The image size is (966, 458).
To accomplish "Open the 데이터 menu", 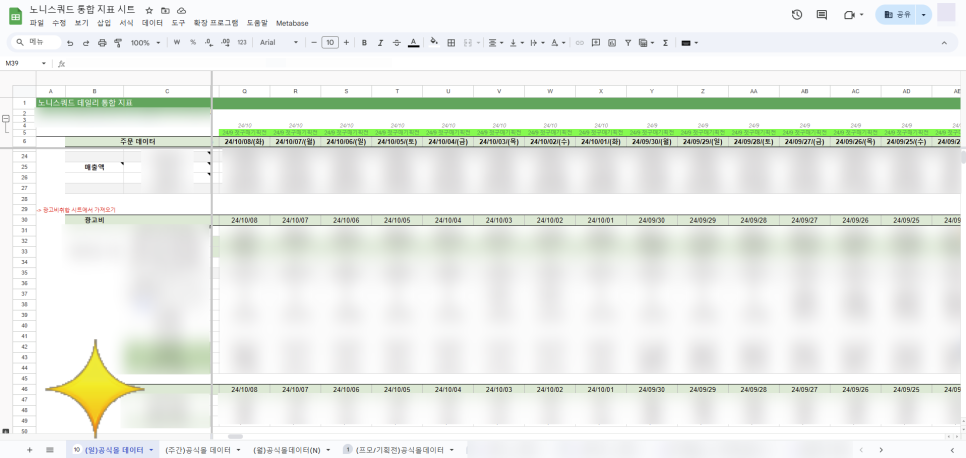I will coord(152,23).
